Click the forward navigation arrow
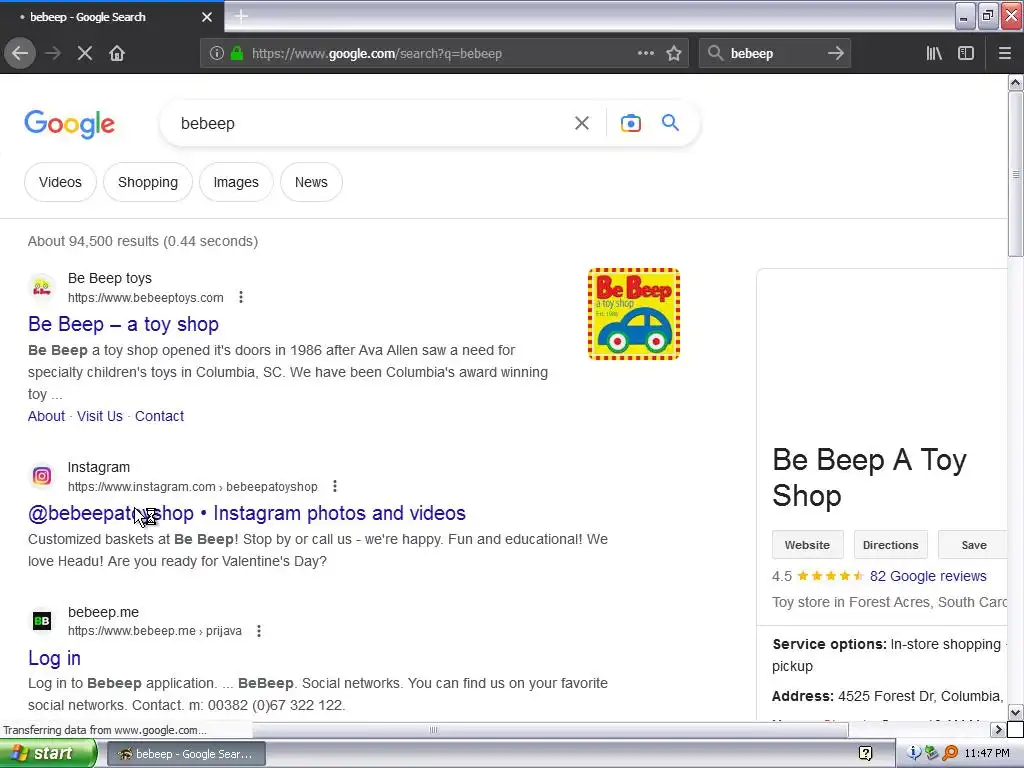 (x=53, y=54)
